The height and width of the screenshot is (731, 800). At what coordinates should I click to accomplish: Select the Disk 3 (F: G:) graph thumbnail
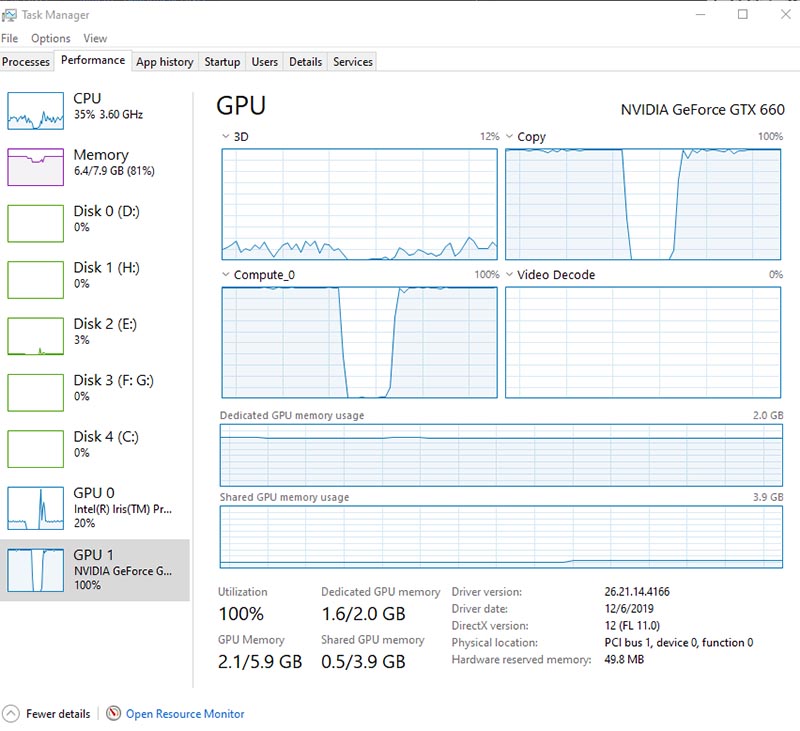coord(36,392)
